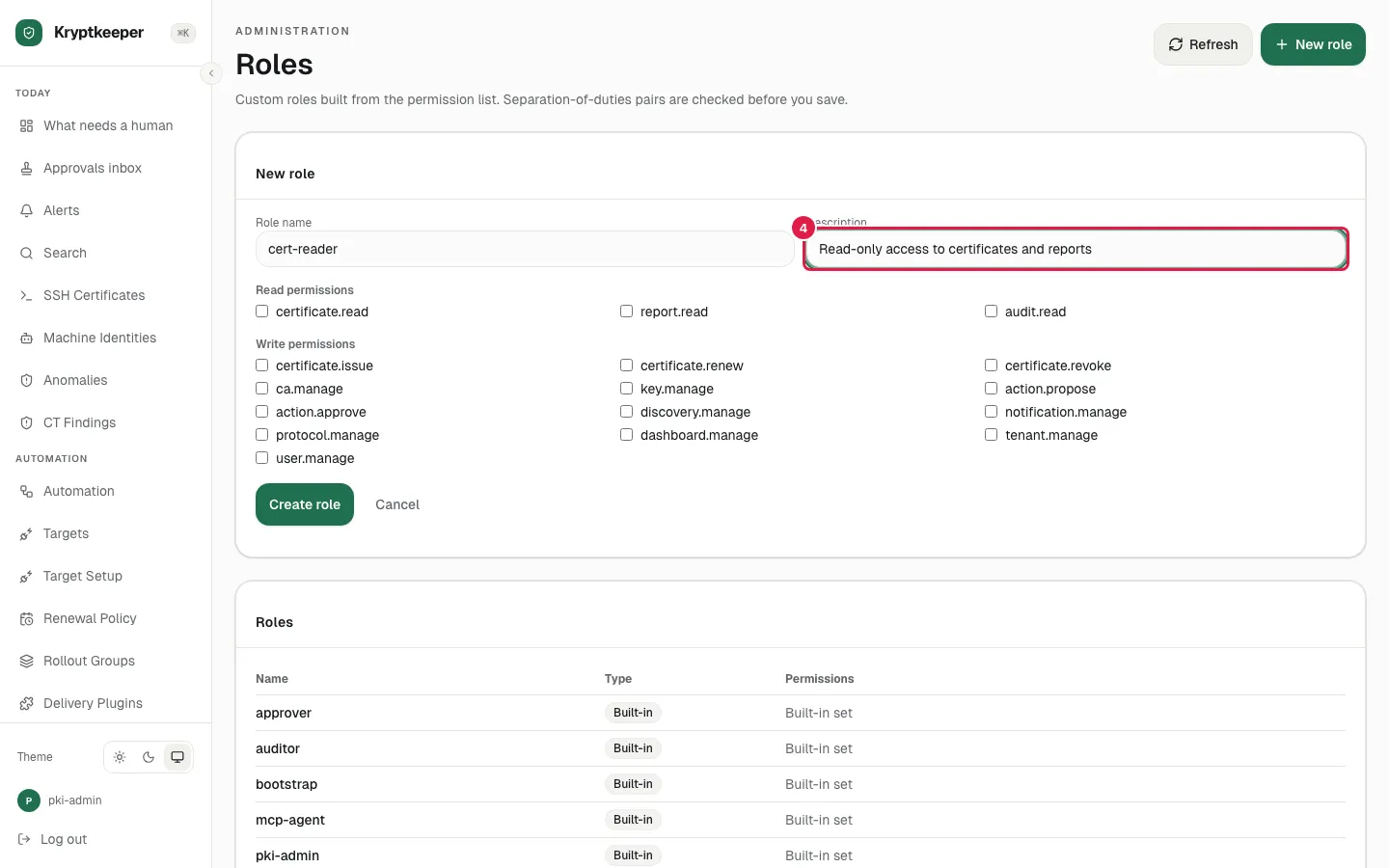
Task: Select system theme monitor icon
Action: click(x=177, y=757)
